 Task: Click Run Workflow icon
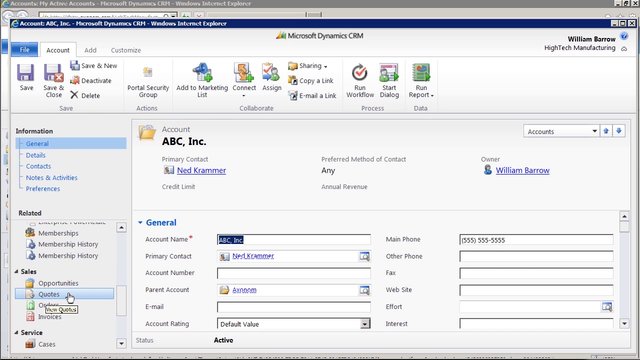tap(360, 73)
